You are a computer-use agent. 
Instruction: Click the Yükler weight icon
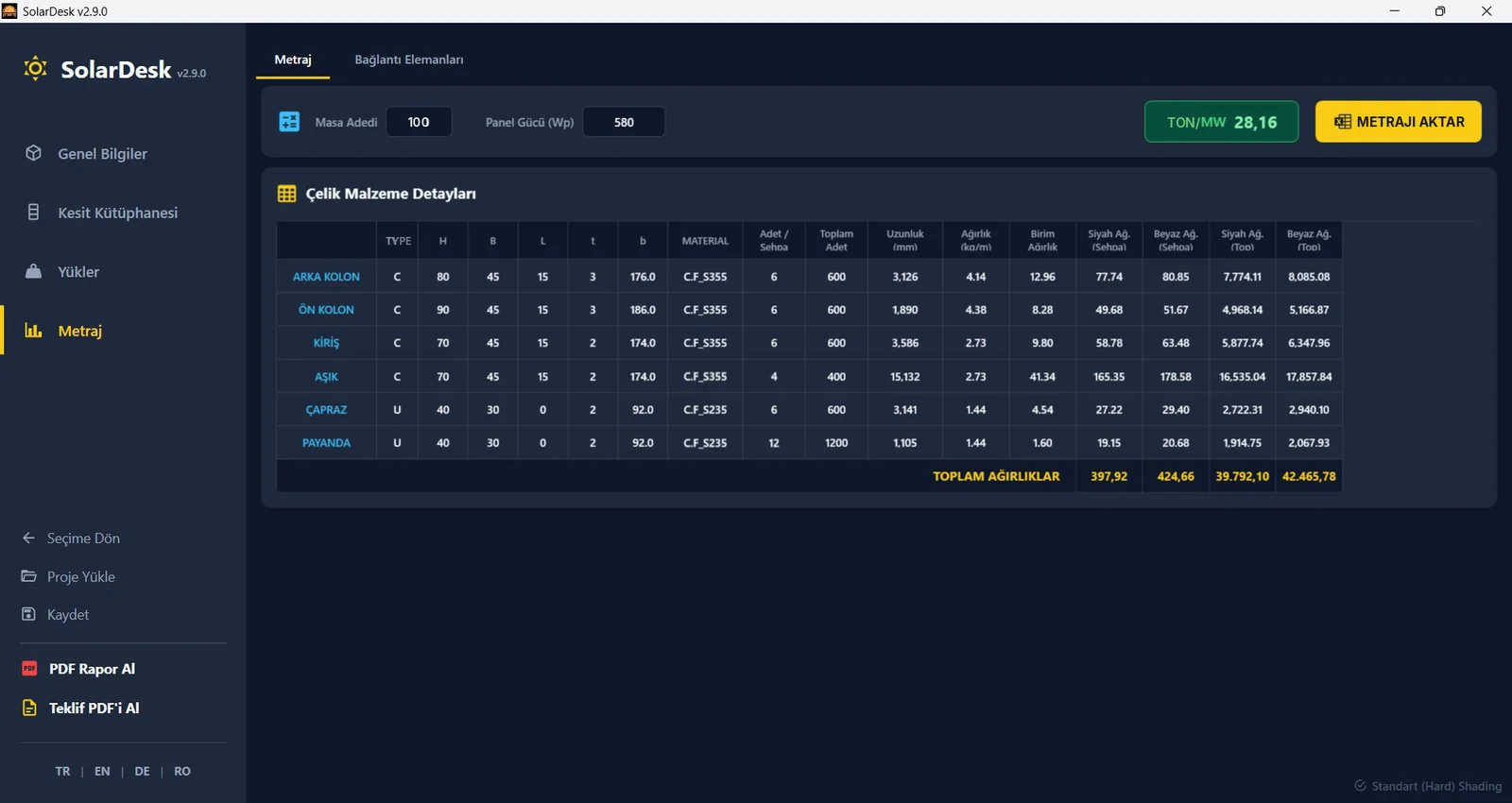pos(33,271)
